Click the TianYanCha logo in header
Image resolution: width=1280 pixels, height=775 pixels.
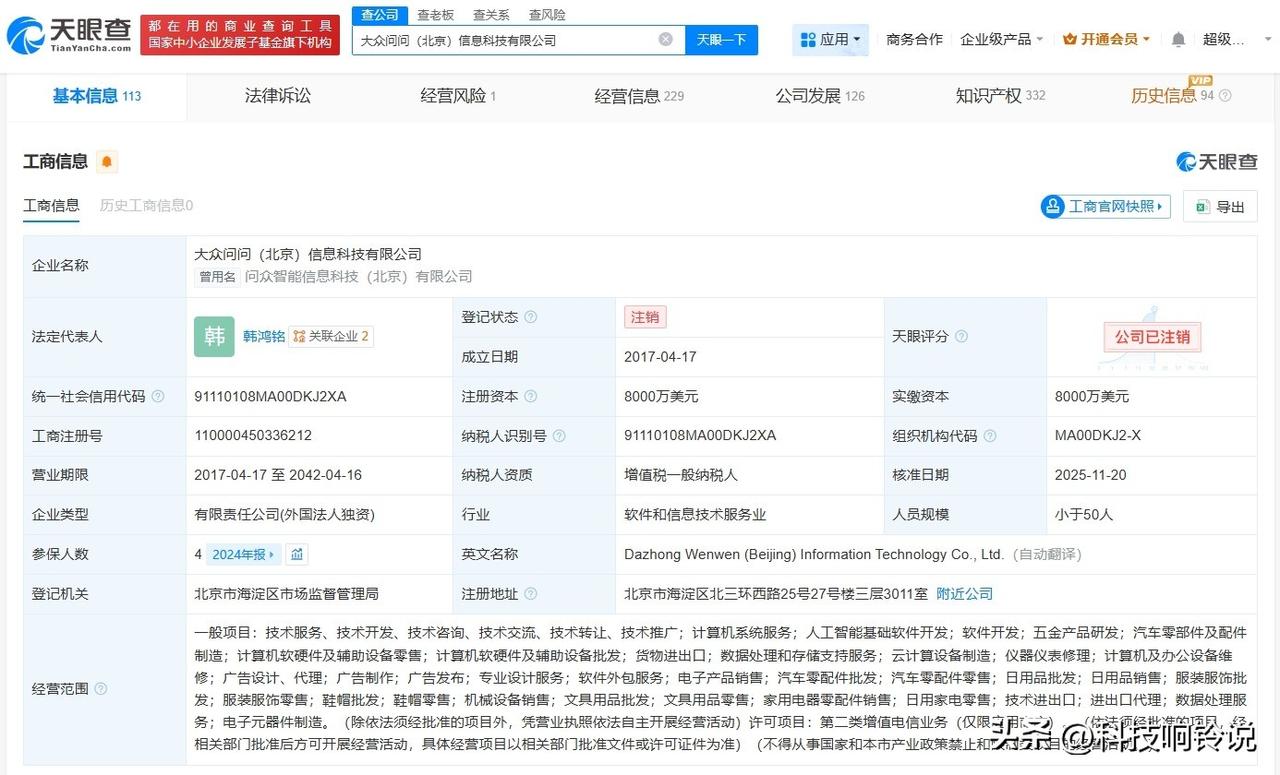(x=68, y=36)
